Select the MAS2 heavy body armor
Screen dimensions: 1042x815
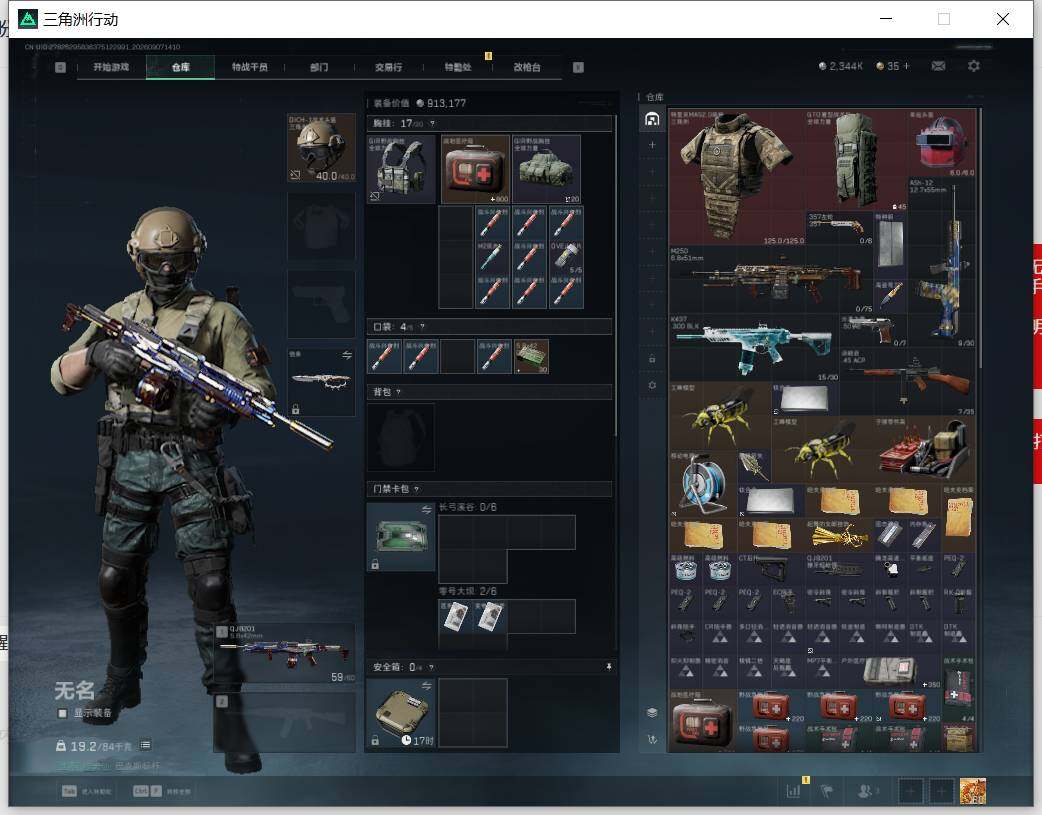737,177
